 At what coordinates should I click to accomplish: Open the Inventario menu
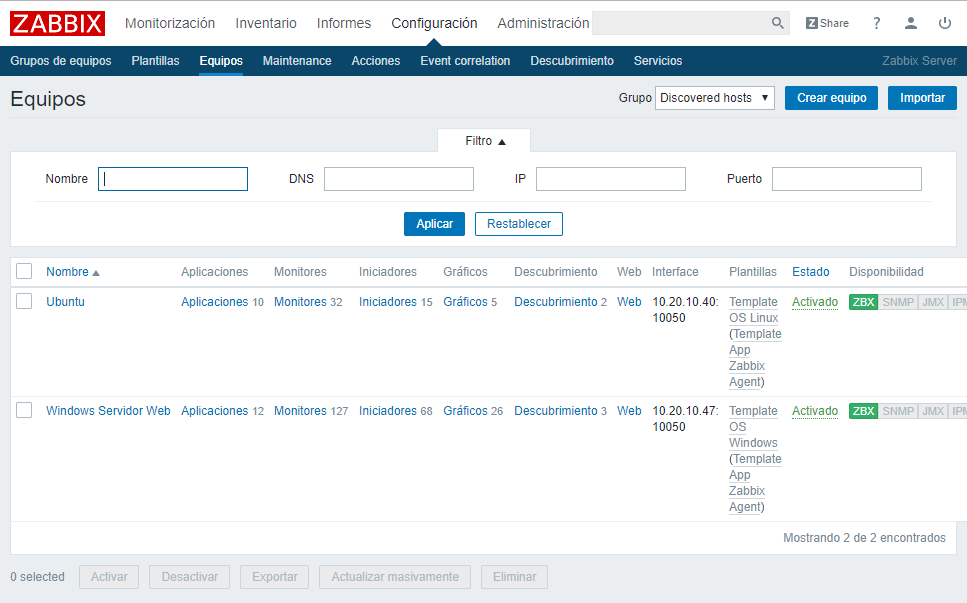pyautogui.click(x=266, y=23)
